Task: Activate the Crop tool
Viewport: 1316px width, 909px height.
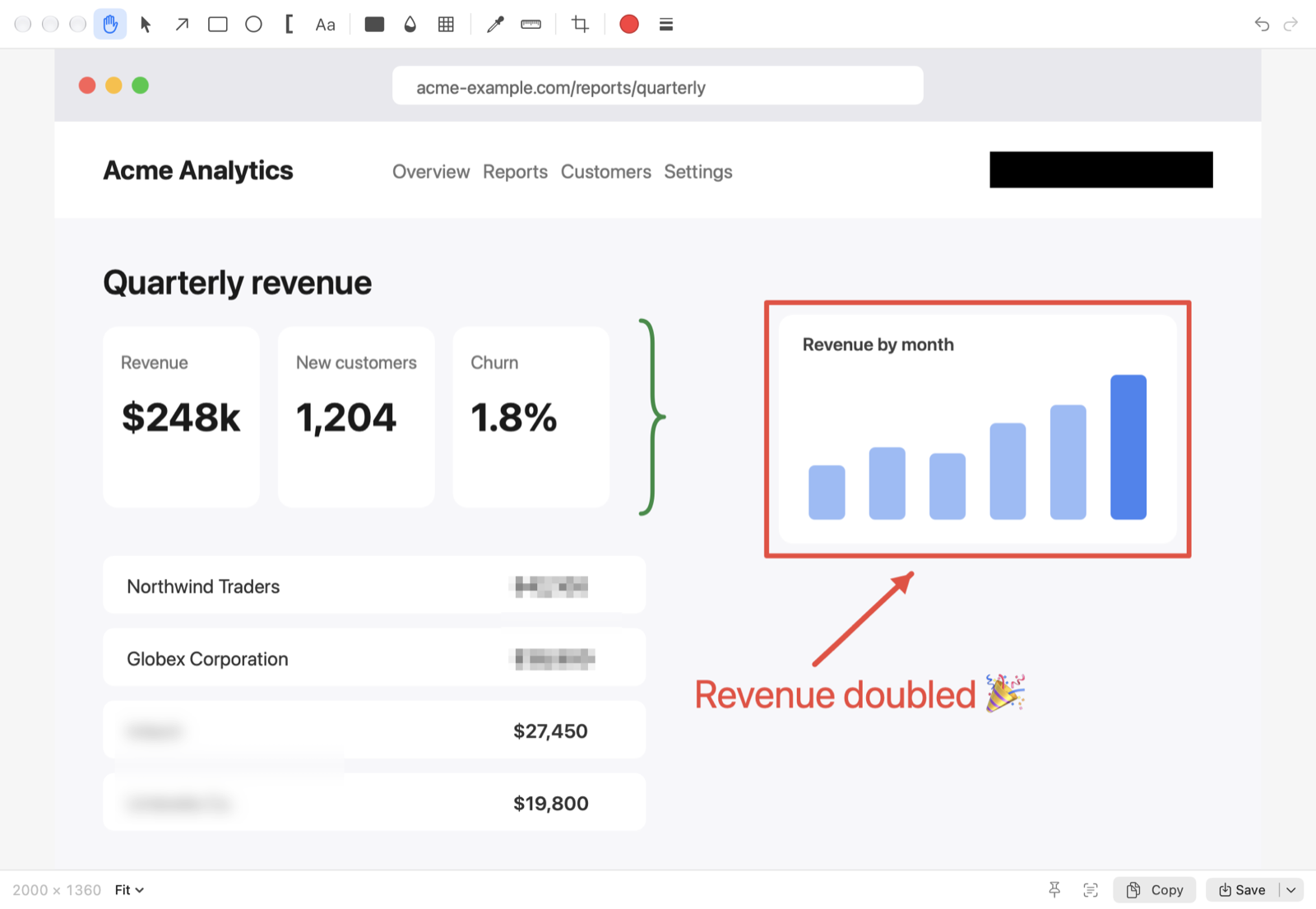Action: 581,25
